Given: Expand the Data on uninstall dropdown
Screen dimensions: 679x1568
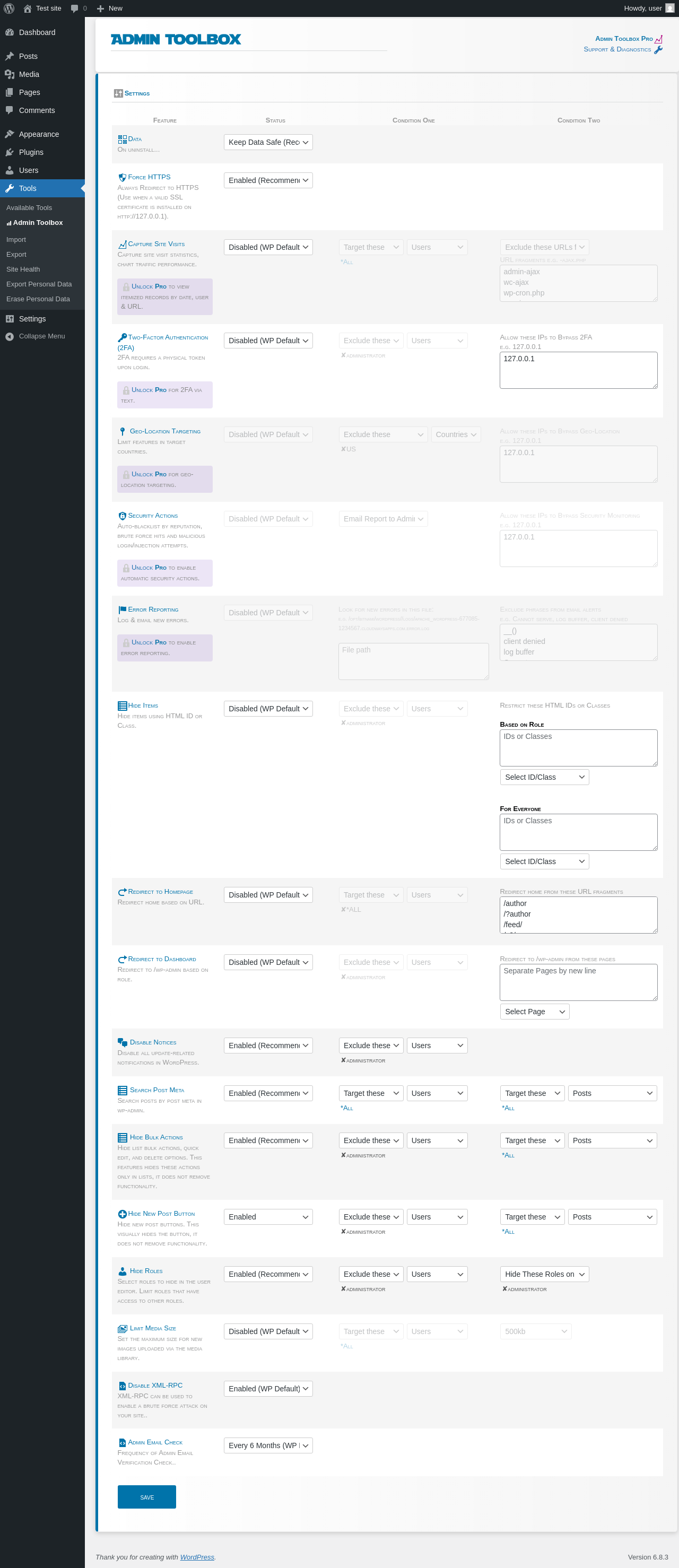Looking at the screenshot, I should (268, 143).
